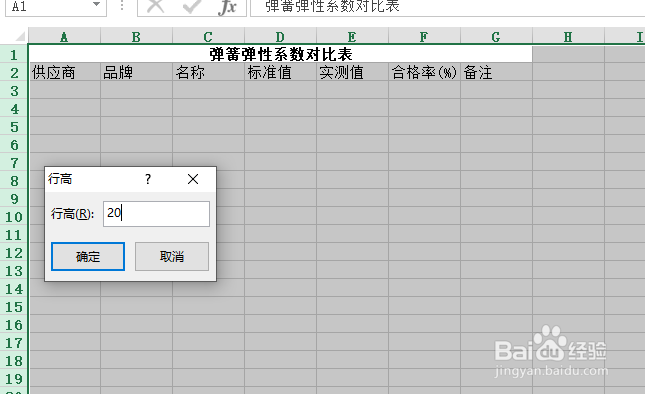Select column G header
The image size is (645, 394).
[496, 37]
